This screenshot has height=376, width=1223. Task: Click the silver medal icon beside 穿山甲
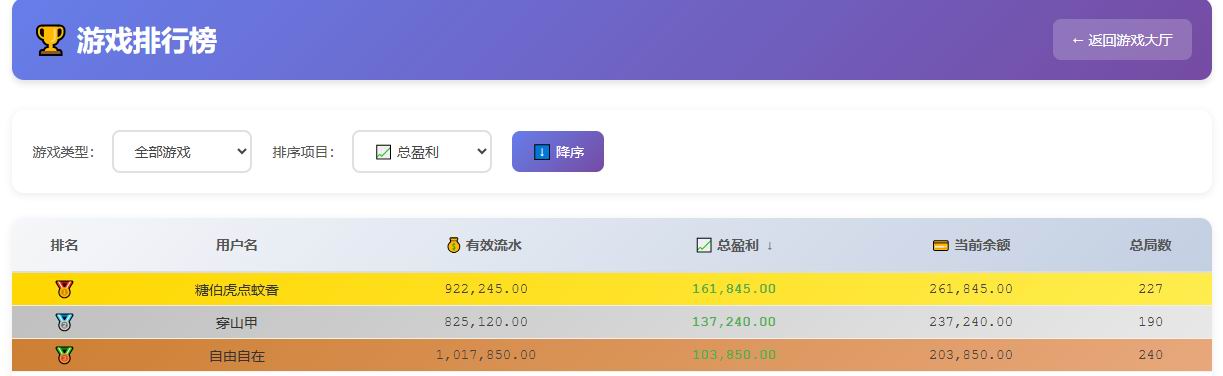click(64, 322)
